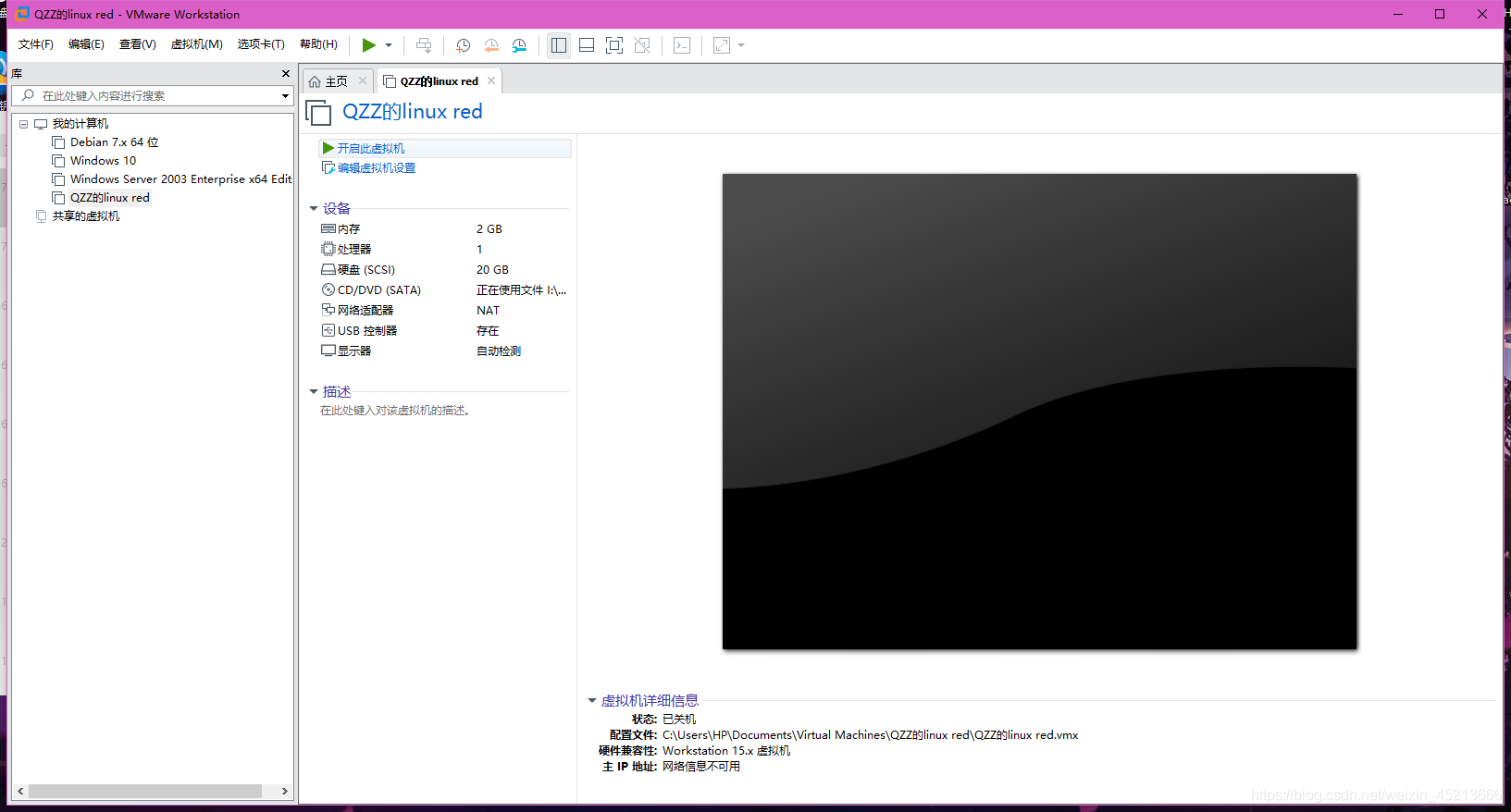The image size is (1511, 812).
Task: Close the 主页 tab
Action: click(x=363, y=80)
